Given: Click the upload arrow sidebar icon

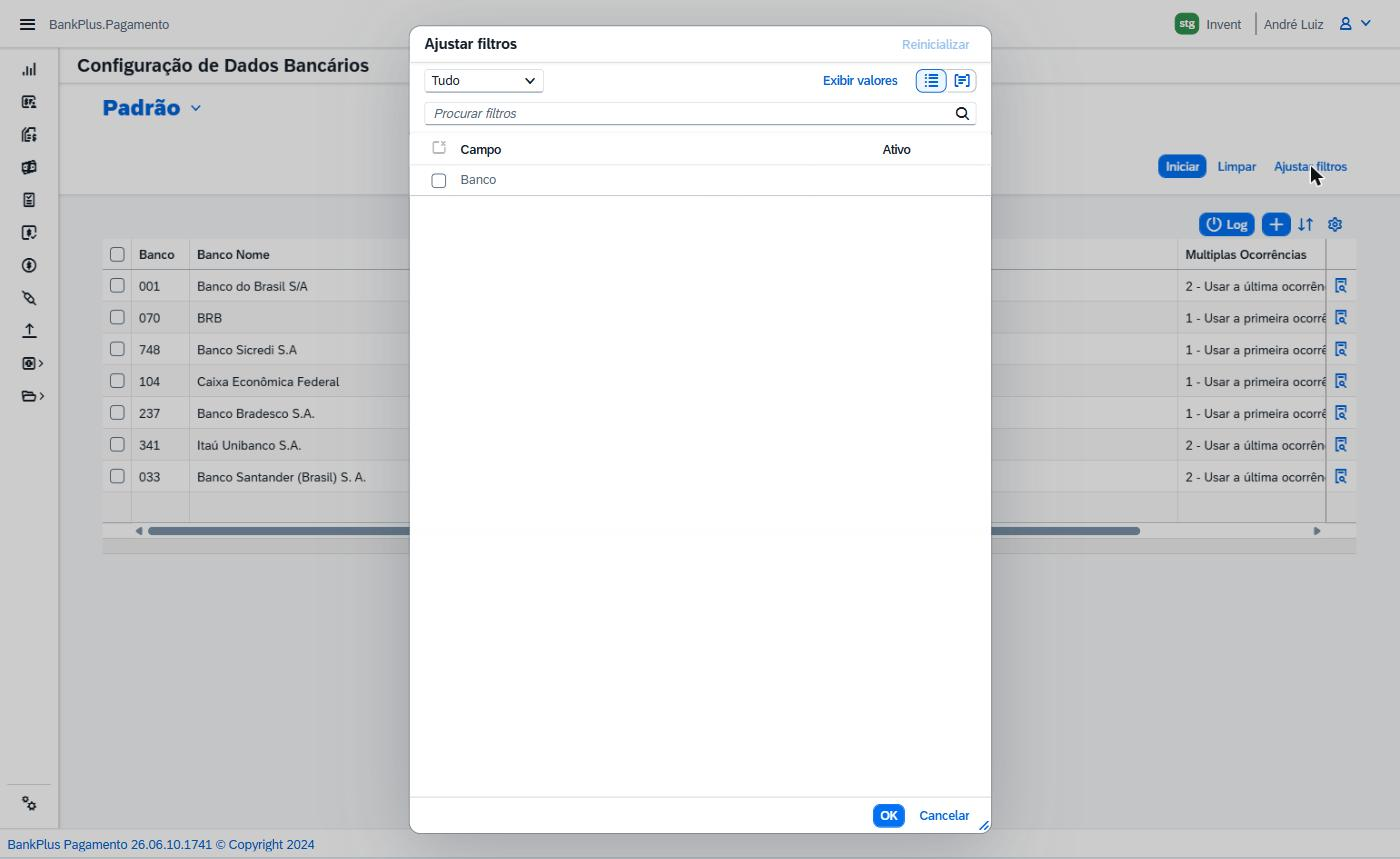Looking at the screenshot, I should [x=29, y=330].
